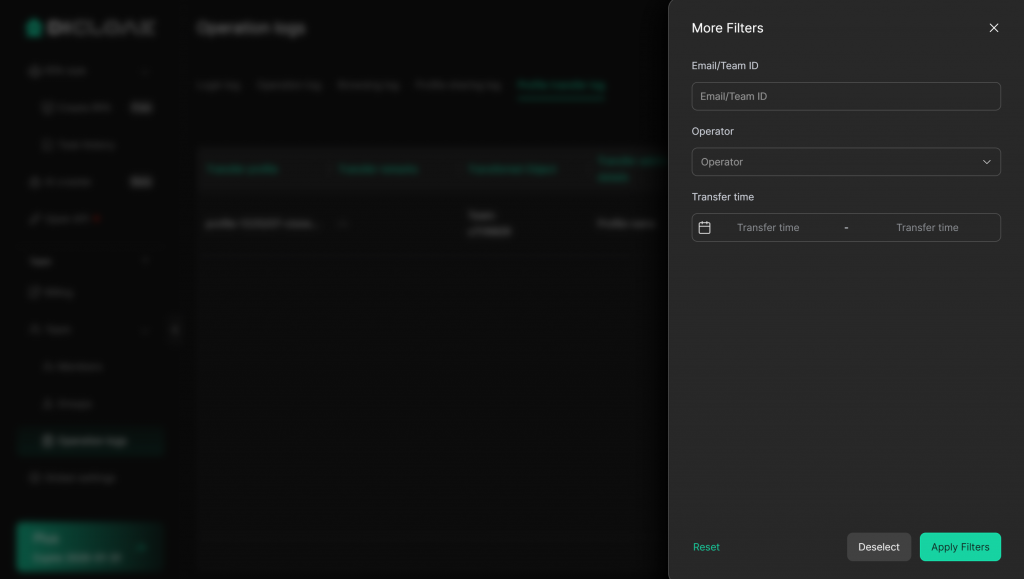The height and width of the screenshot is (579, 1024).
Task: Click the first row in the log table
Action: click(x=430, y=224)
